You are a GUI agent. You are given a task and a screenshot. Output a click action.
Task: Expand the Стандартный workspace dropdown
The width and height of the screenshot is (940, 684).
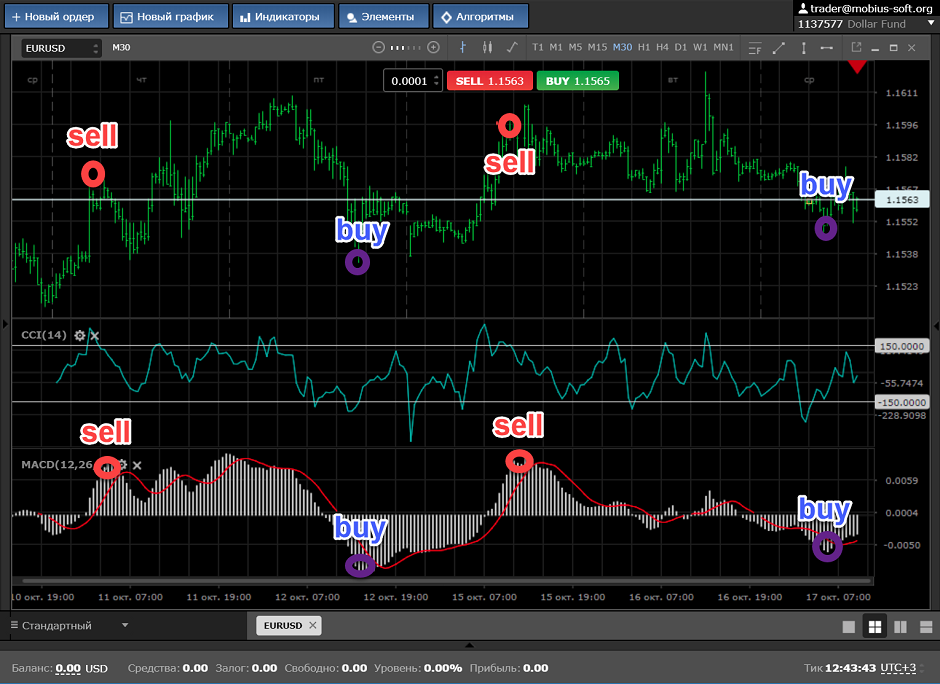(125, 626)
